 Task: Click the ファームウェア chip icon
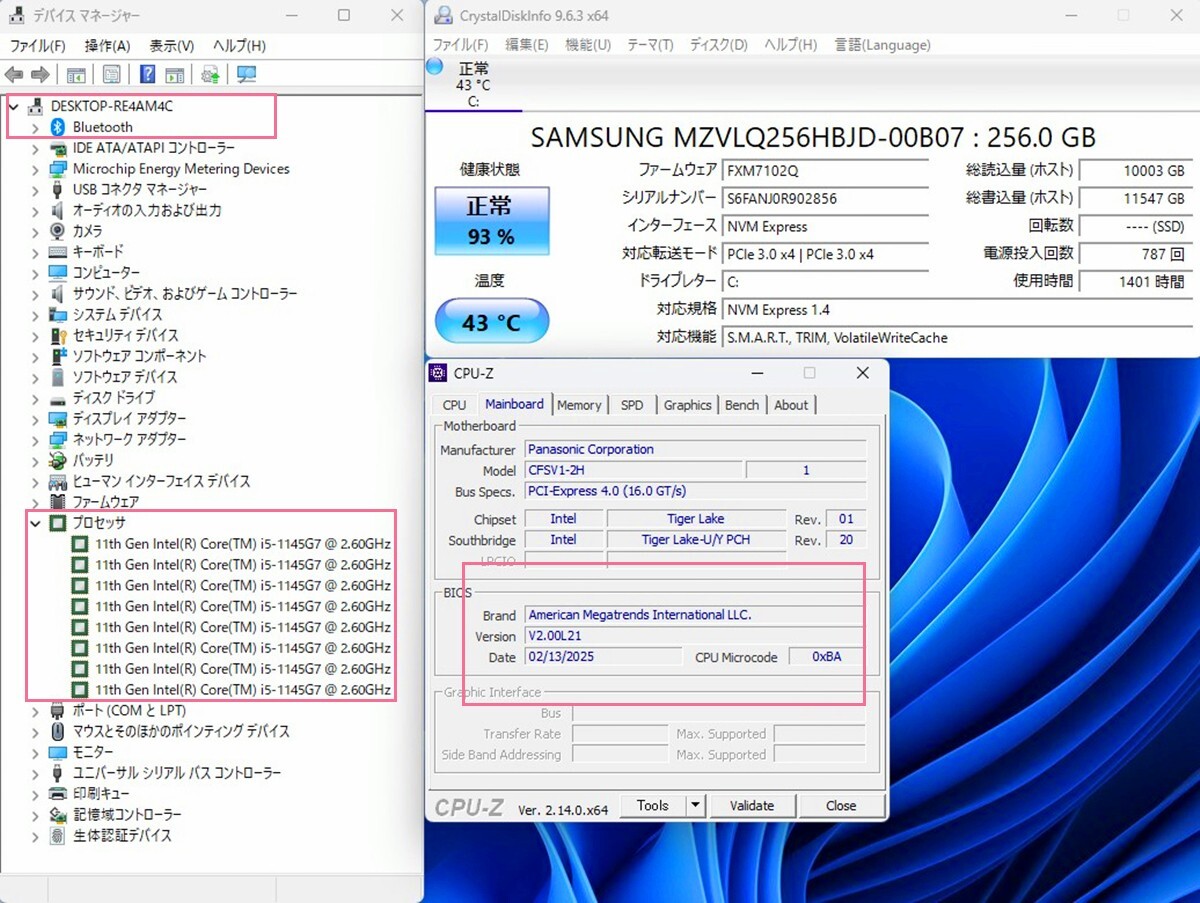click(58, 502)
